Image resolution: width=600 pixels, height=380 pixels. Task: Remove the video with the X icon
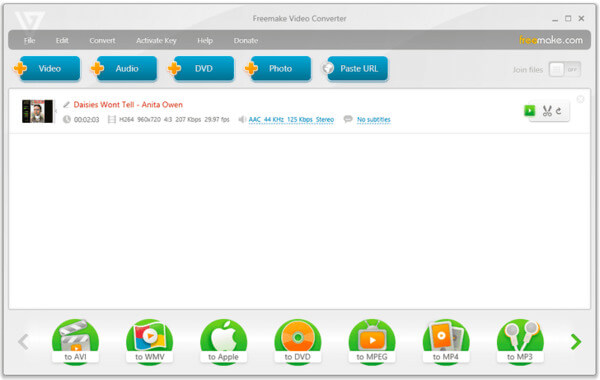580,99
